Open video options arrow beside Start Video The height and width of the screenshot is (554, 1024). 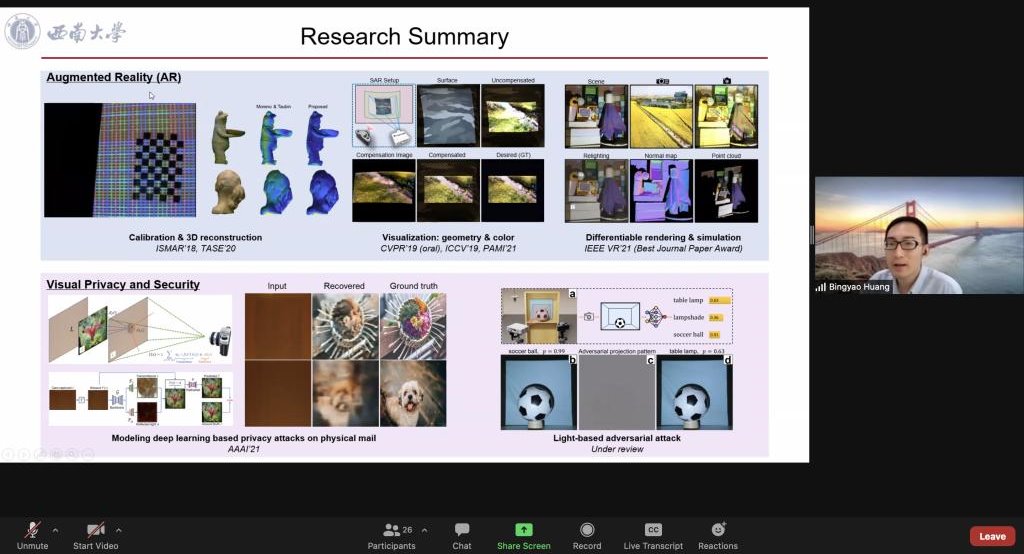(119, 530)
